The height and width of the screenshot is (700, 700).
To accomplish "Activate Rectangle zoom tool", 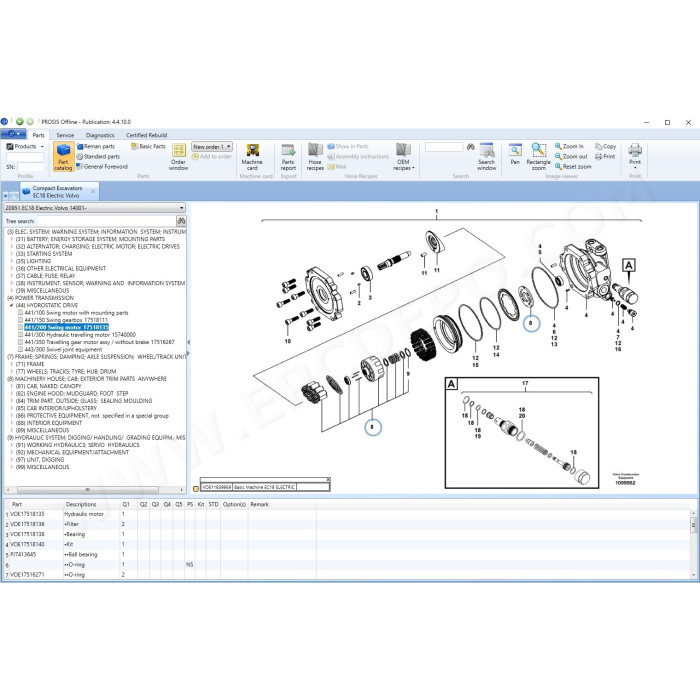I will [538, 157].
